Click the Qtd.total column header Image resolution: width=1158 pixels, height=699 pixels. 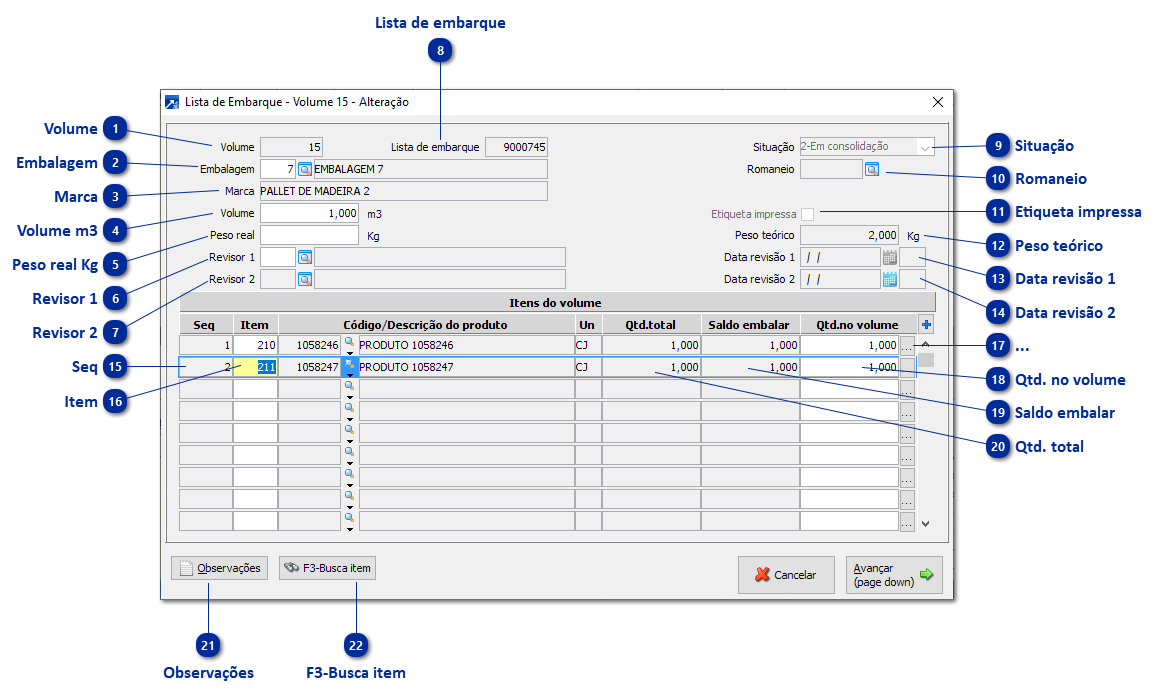(x=651, y=324)
